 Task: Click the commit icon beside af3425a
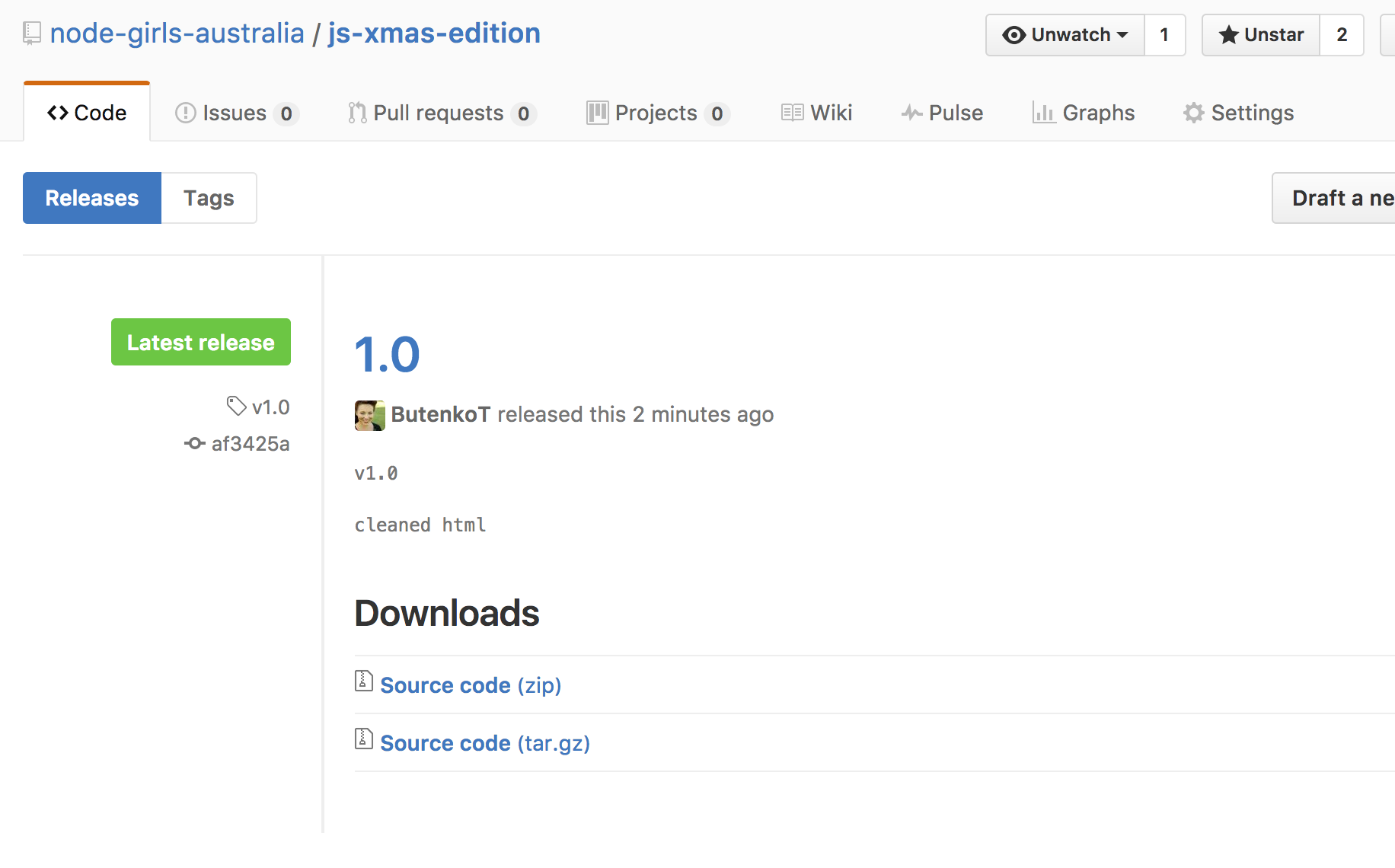(195, 443)
